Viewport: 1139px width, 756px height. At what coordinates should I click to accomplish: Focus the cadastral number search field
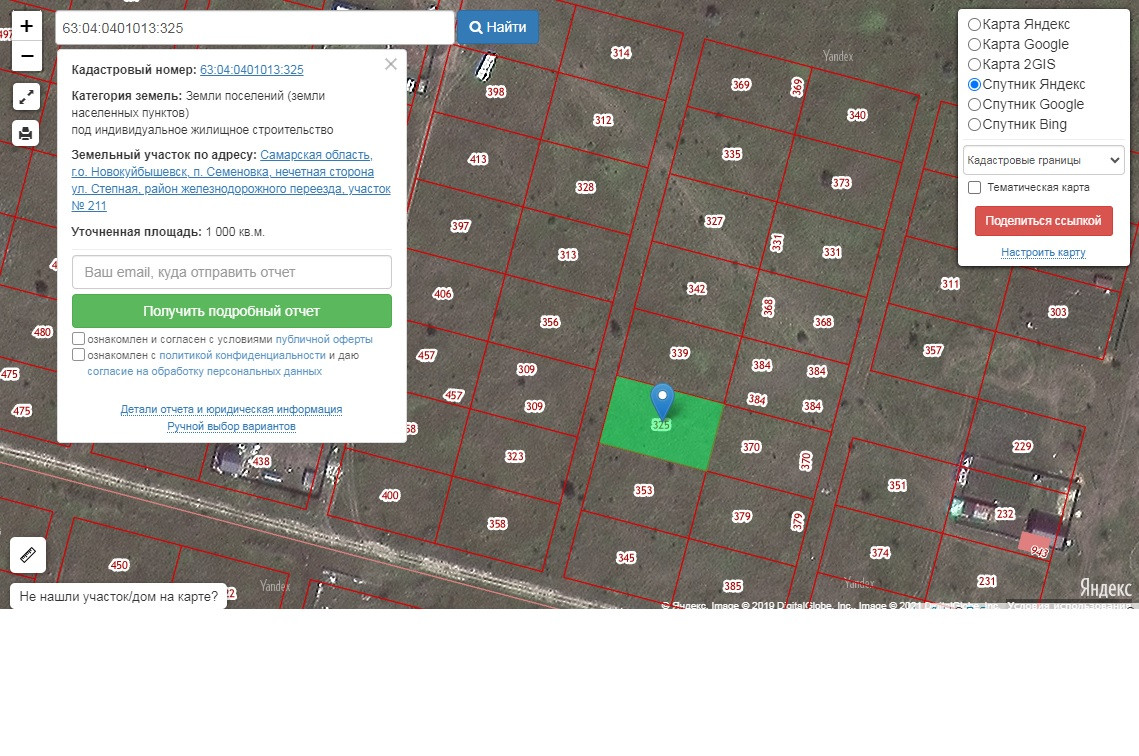[254, 28]
